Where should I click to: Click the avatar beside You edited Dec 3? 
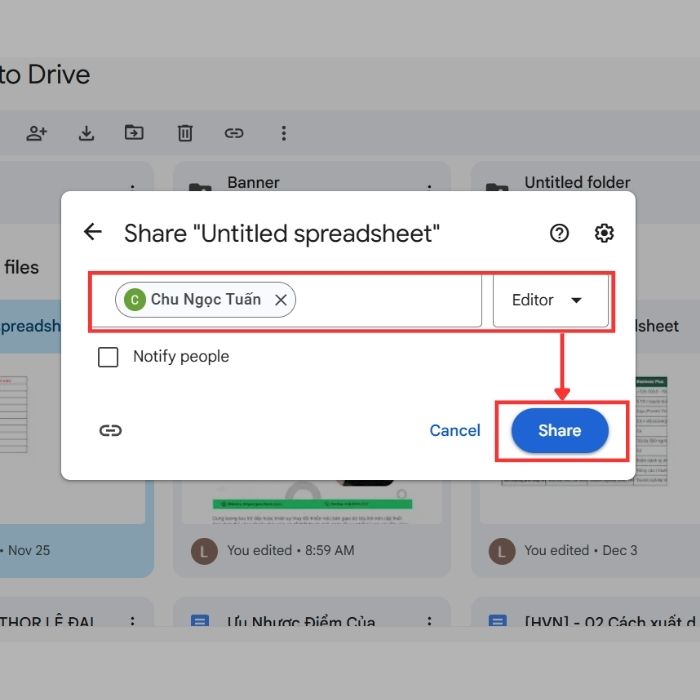click(502, 551)
